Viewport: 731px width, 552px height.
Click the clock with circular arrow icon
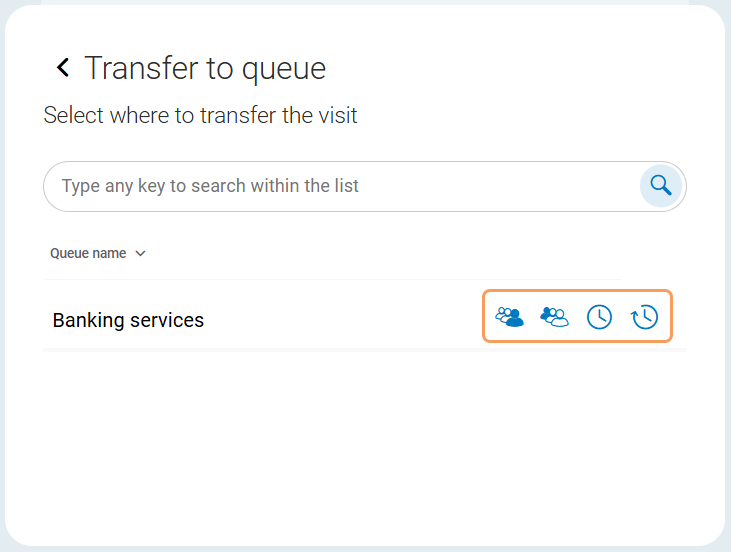tap(644, 317)
